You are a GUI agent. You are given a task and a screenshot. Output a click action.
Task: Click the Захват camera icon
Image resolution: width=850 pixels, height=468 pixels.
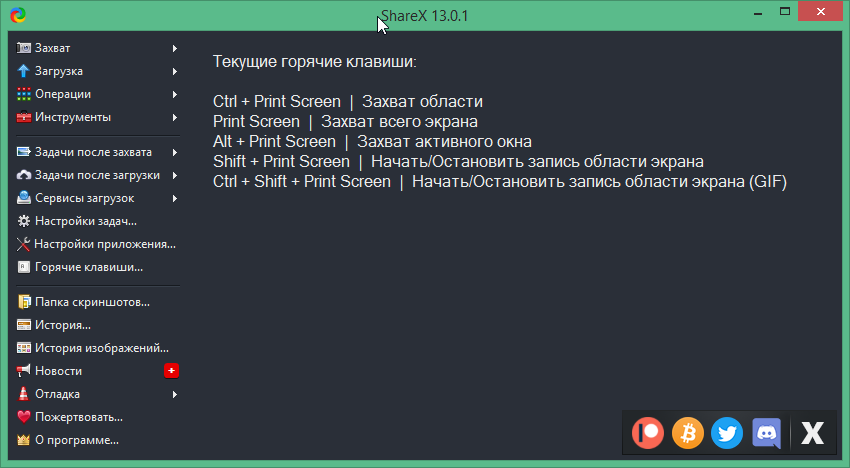25,48
